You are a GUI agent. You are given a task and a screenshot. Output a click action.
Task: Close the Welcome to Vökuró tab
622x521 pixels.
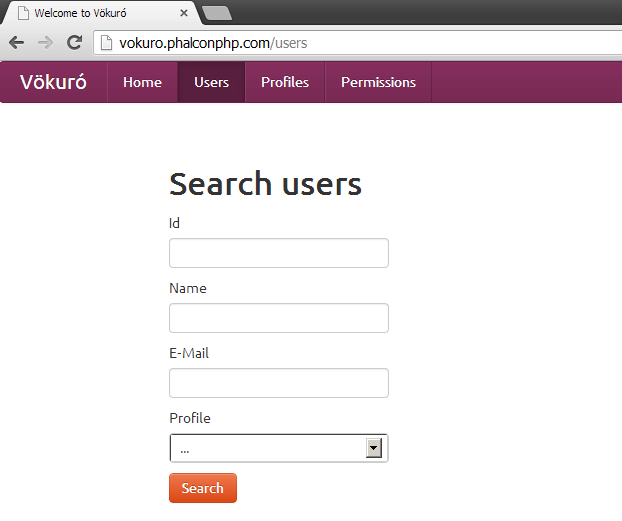(x=184, y=14)
